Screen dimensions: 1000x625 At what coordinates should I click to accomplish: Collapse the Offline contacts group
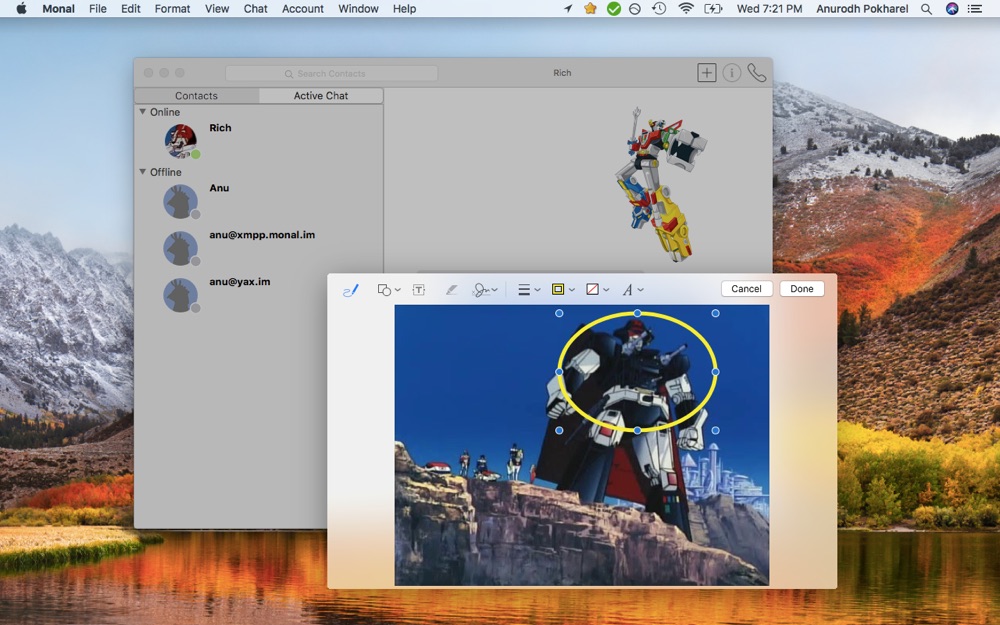(143, 172)
